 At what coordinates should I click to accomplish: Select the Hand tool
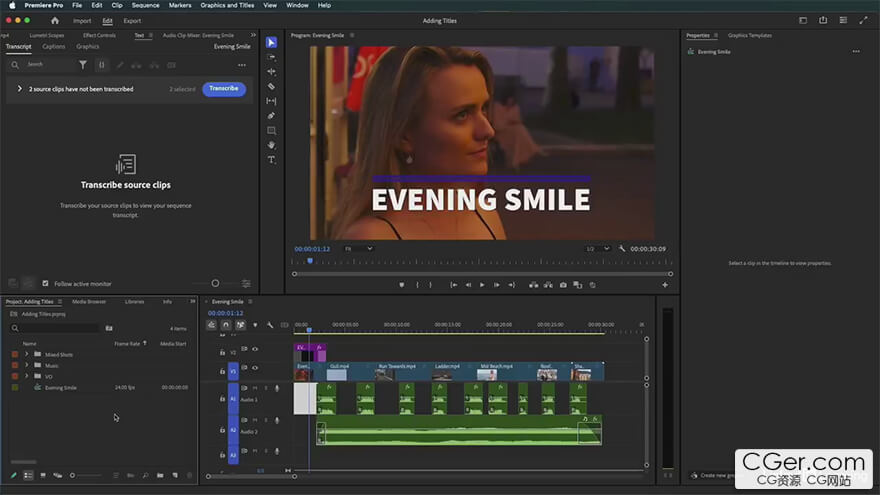tap(271, 145)
